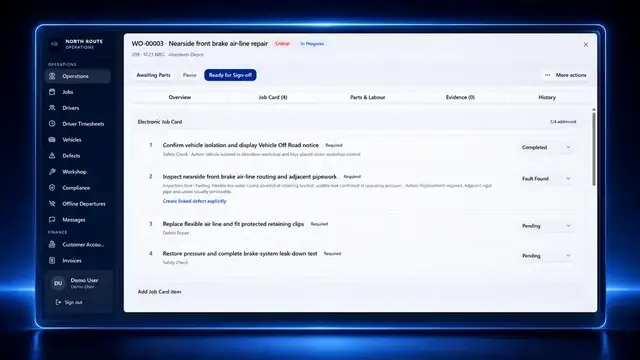Open Driver Timesheets via its clock icon

click(x=52, y=124)
